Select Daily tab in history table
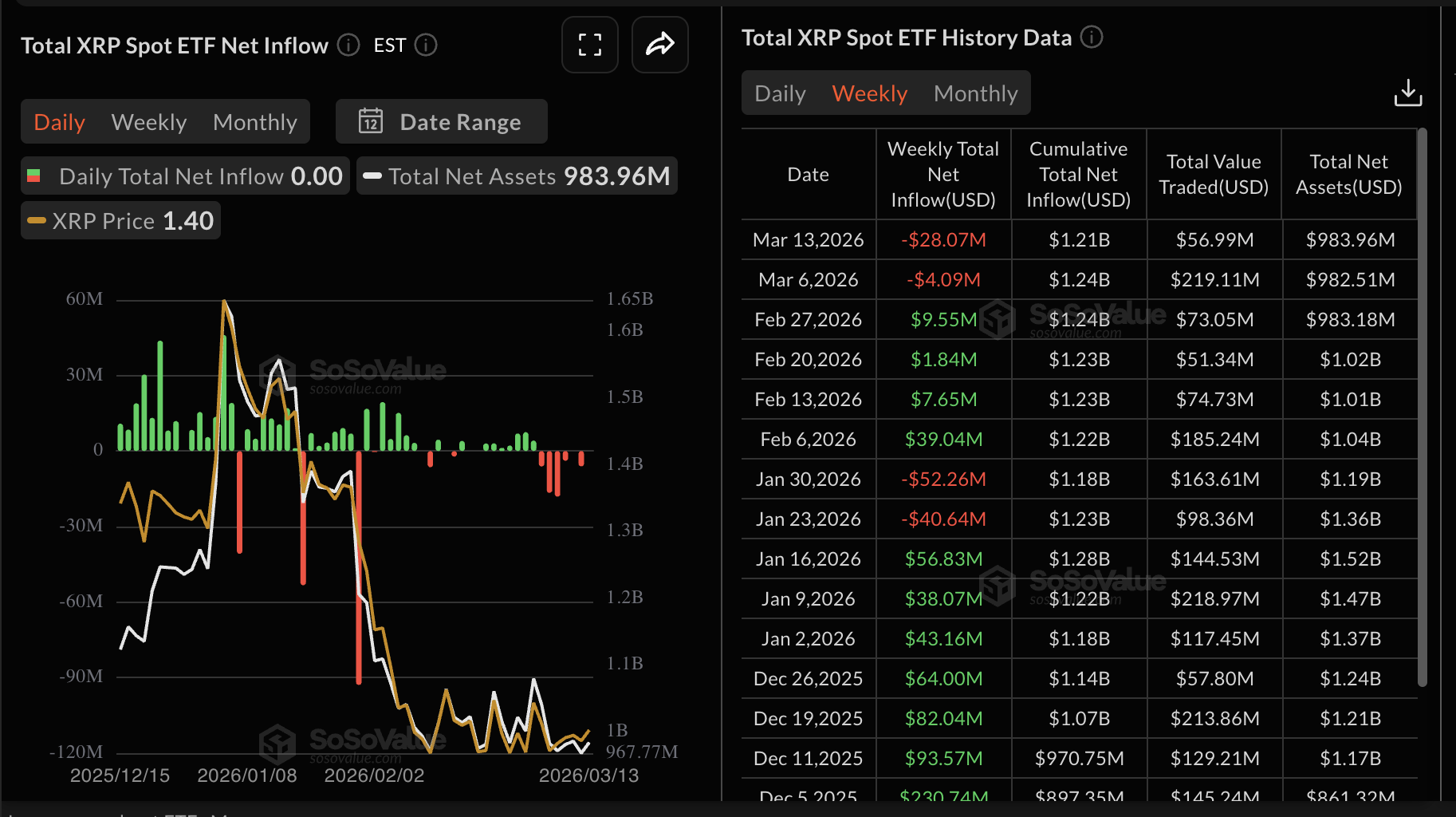This screenshot has height=817, width=1456. tap(780, 93)
